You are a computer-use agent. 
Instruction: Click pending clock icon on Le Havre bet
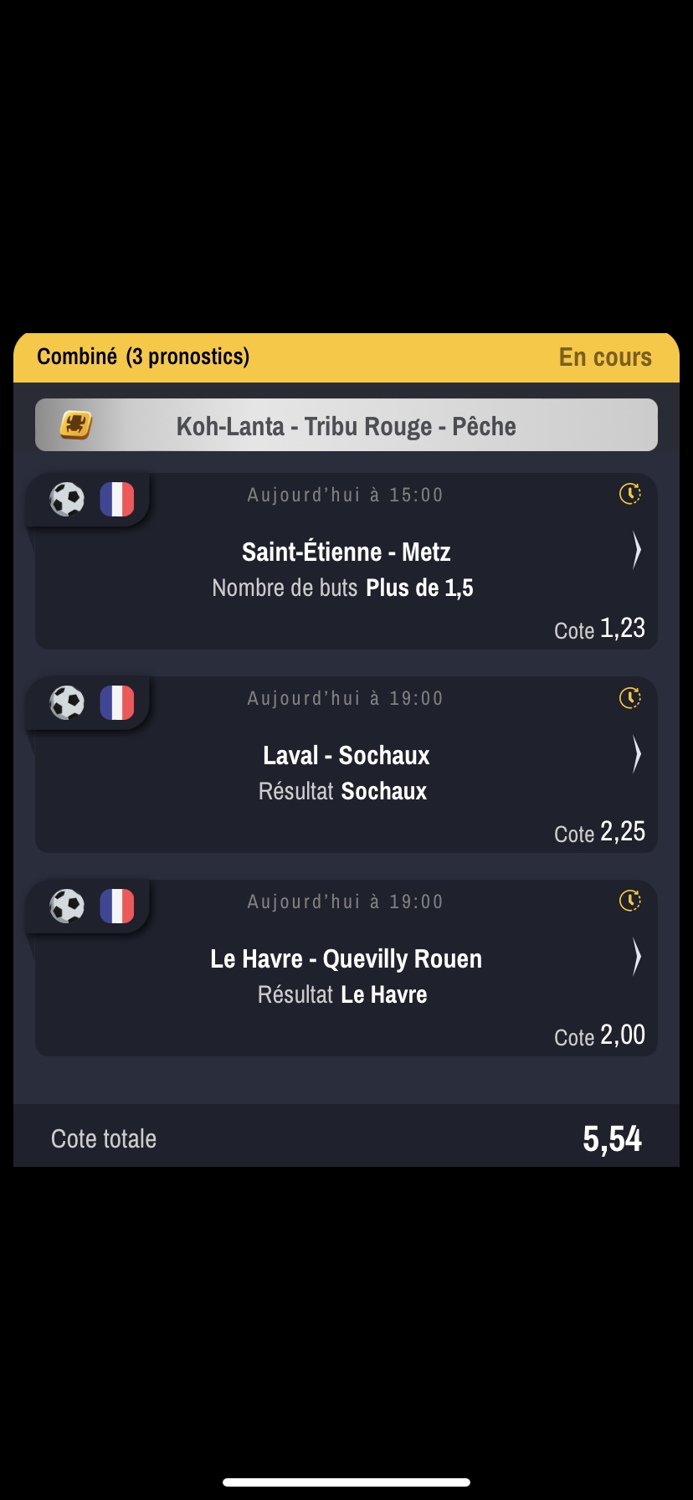[x=630, y=901]
